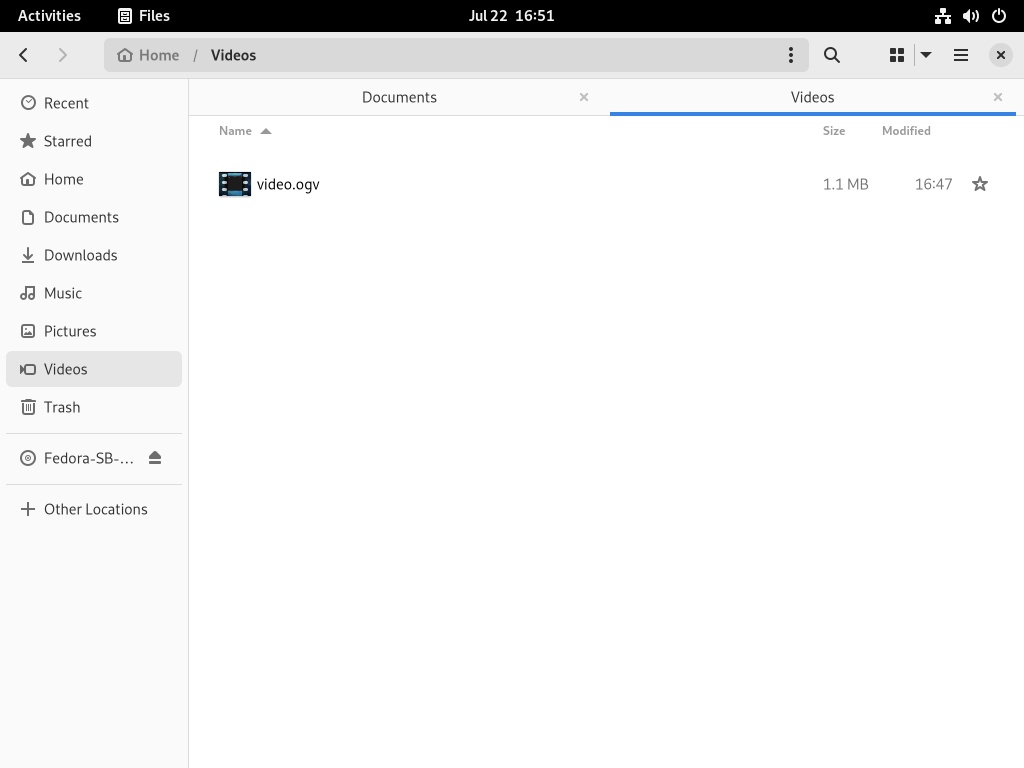Go forward using the forward arrow
1024x768 pixels.
coord(63,55)
